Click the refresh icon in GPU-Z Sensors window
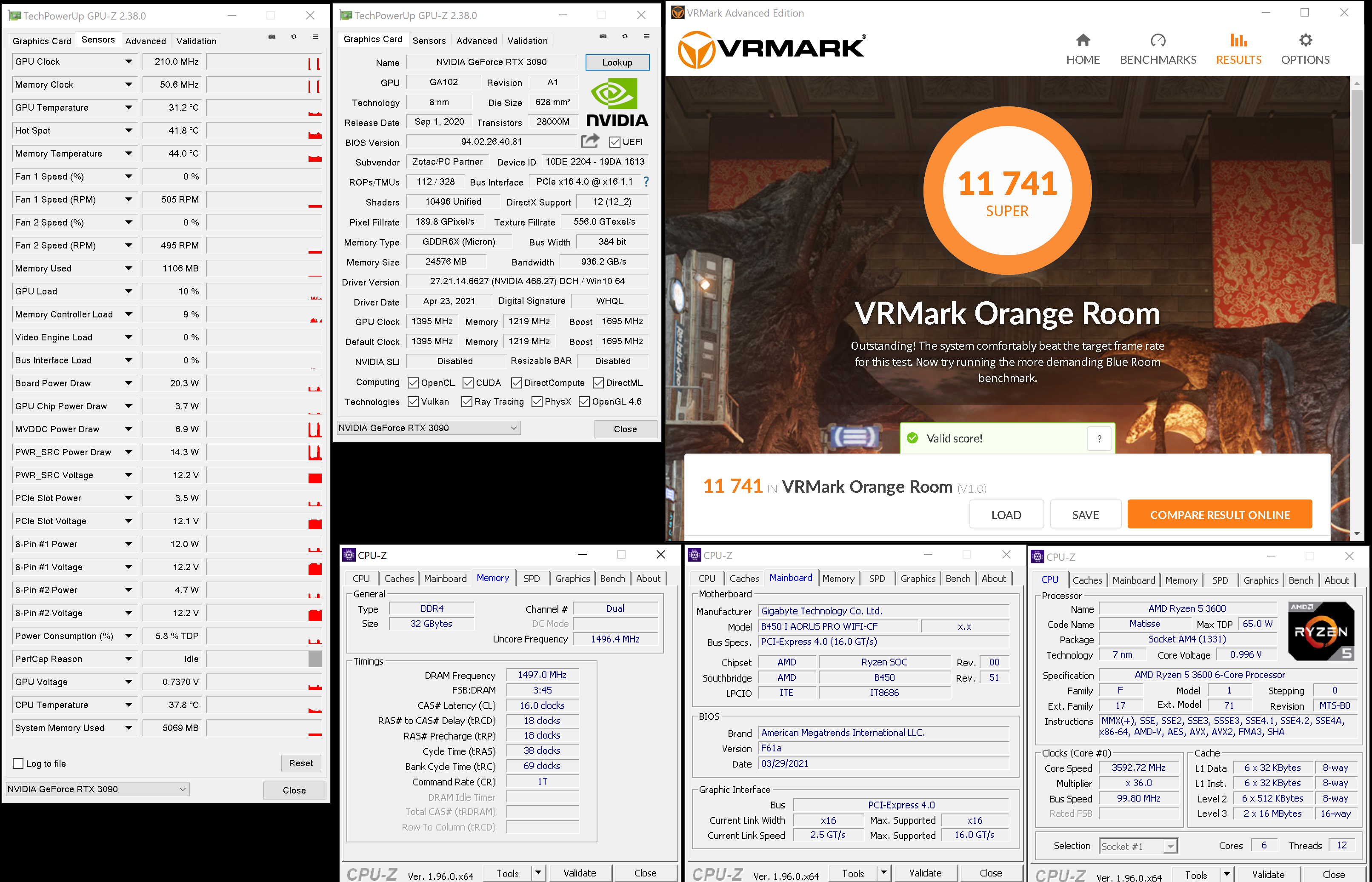The height and width of the screenshot is (882, 1372). click(294, 37)
